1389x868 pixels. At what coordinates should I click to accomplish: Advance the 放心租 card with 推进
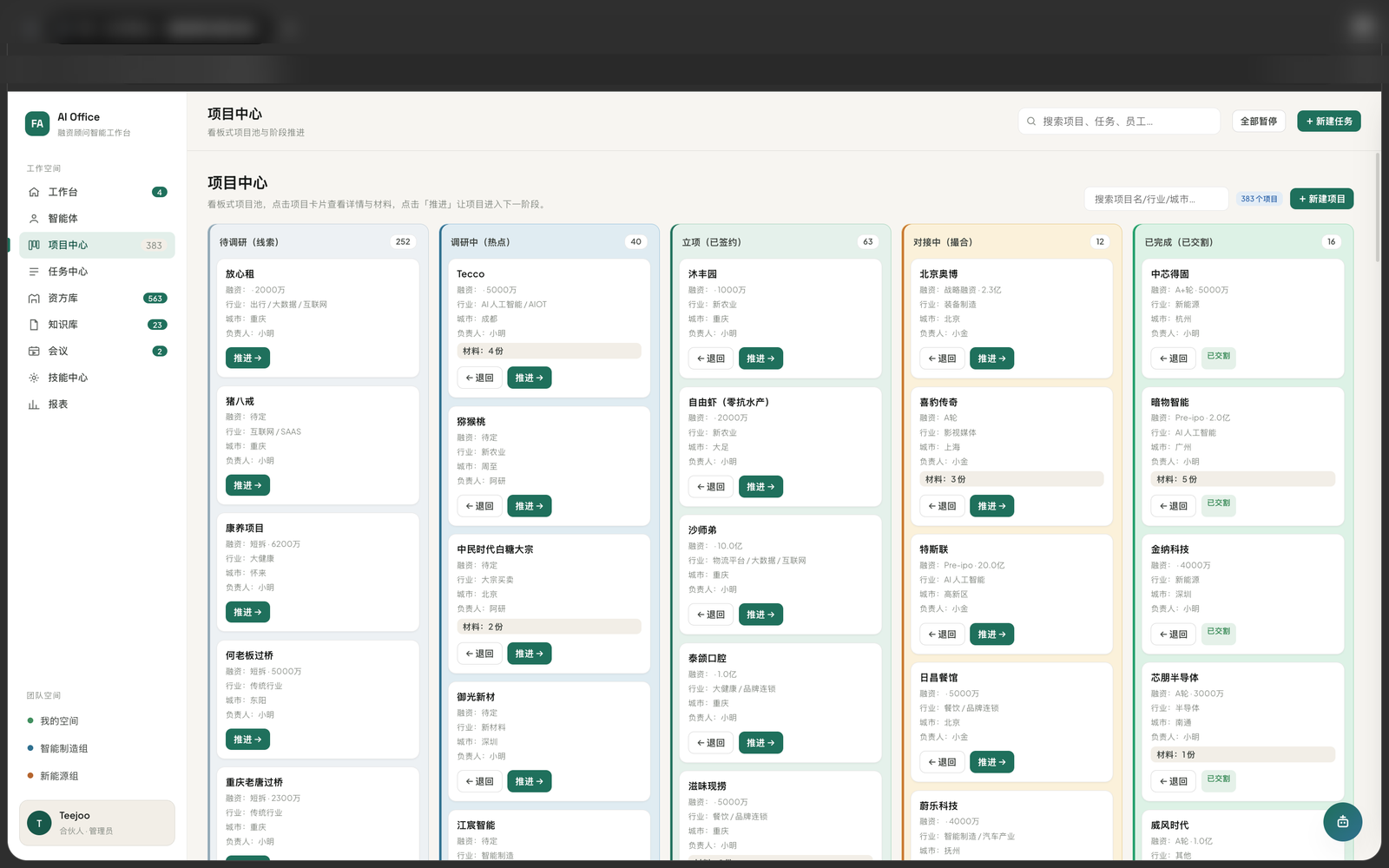click(x=247, y=358)
